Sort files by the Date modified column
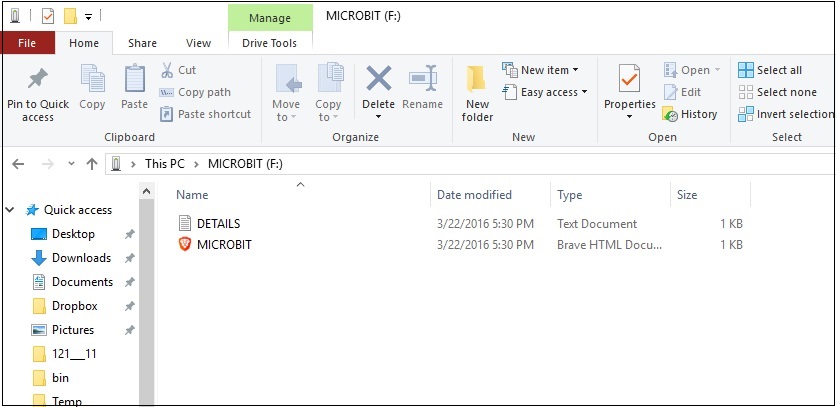 click(x=474, y=195)
